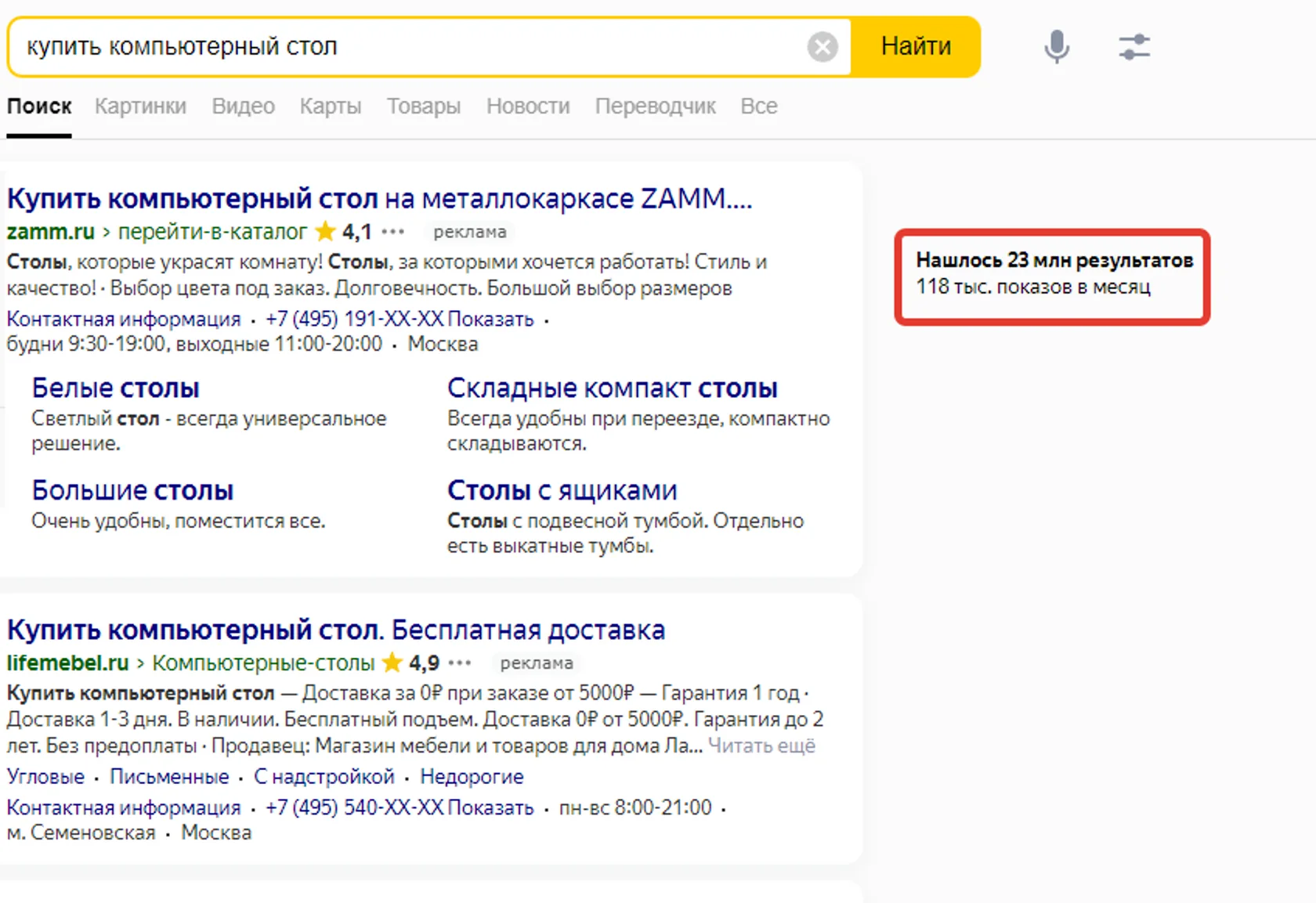
Task: Open the Товары tab
Action: [424, 107]
